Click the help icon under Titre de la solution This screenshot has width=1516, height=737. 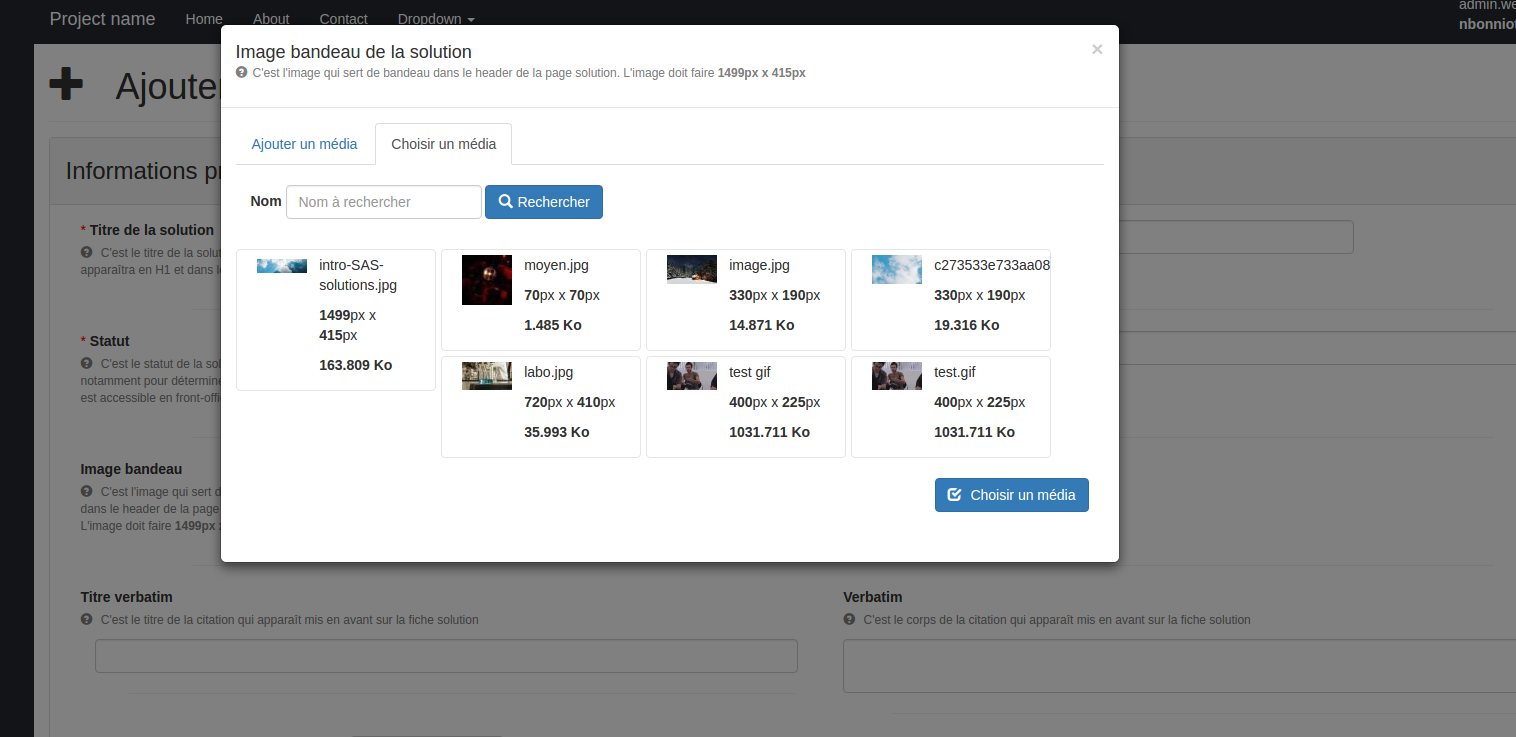[x=86, y=252]
